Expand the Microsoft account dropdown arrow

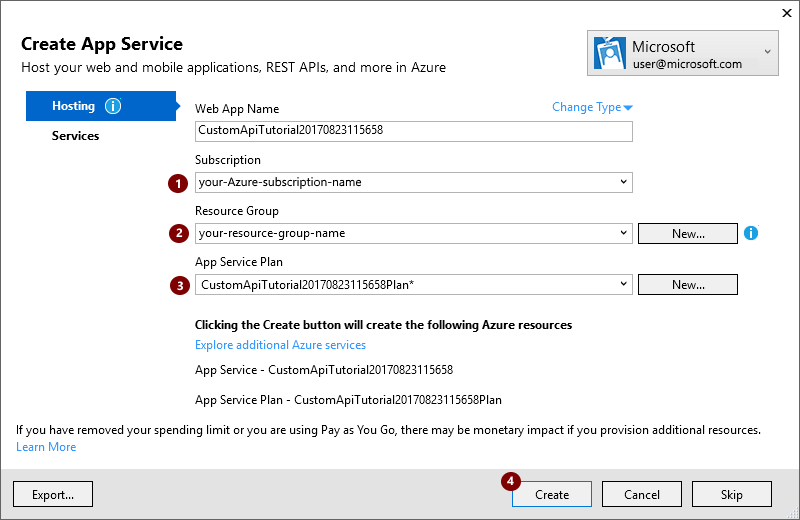tap(767, 52)
